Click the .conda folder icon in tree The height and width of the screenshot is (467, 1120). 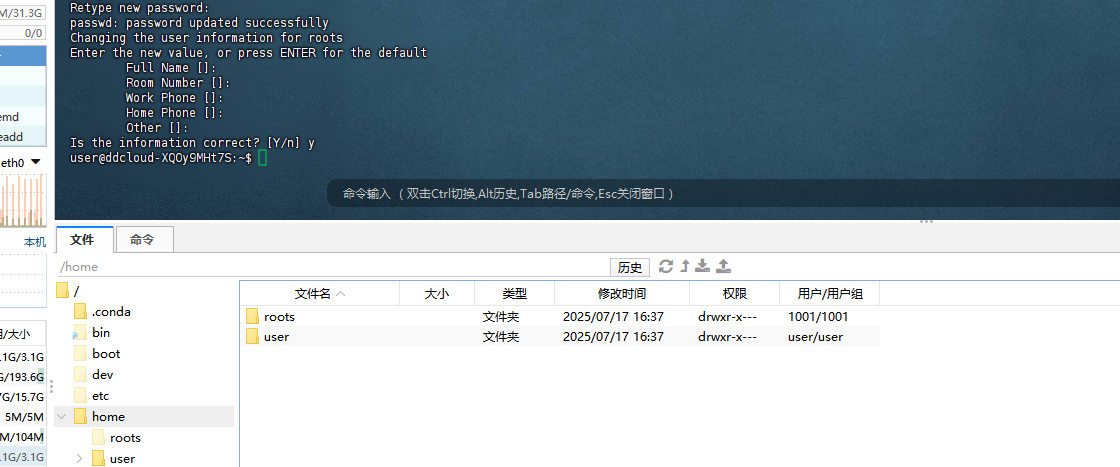click(x=80, y=311)
